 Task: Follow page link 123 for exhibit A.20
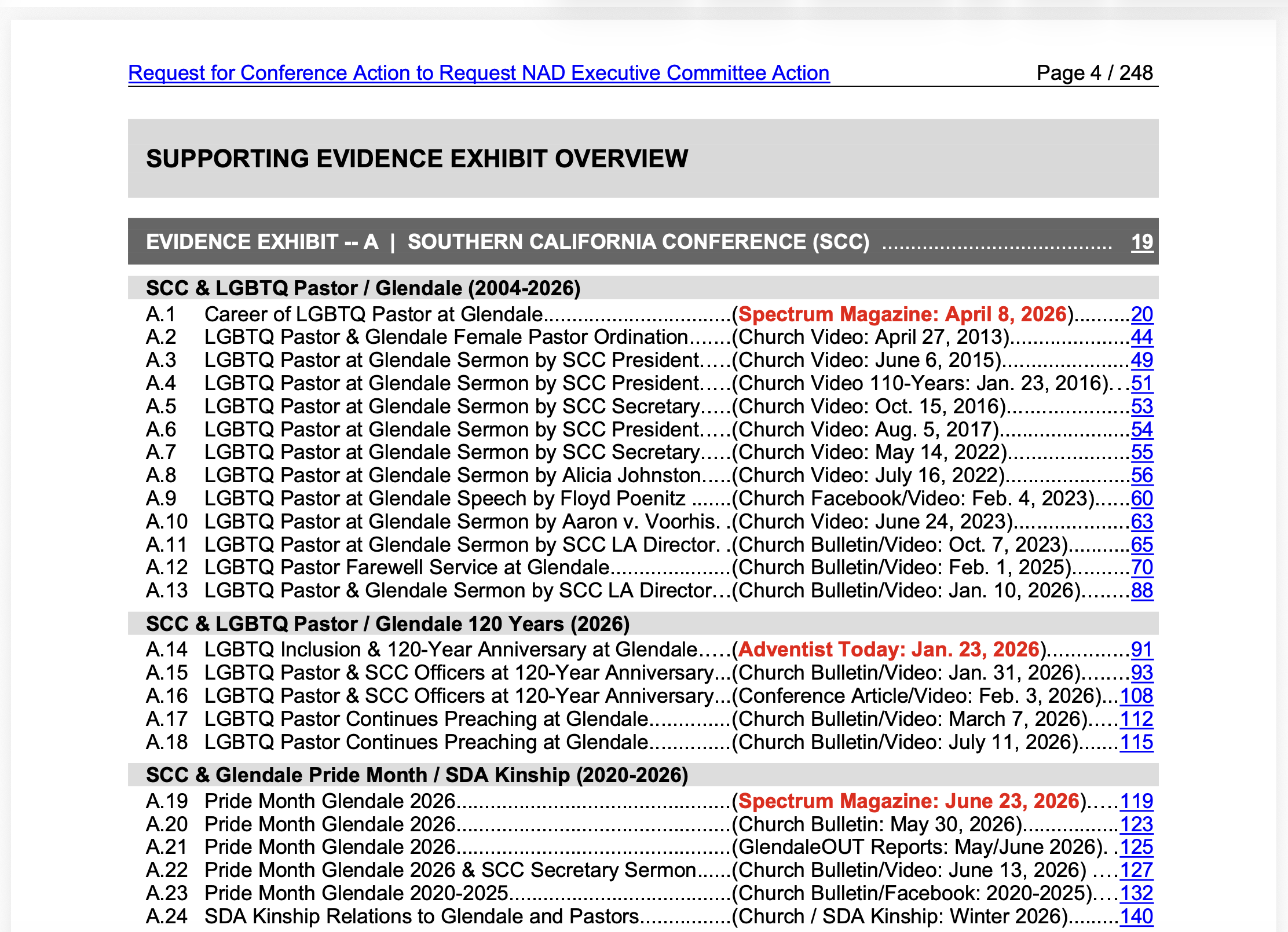1136,824
